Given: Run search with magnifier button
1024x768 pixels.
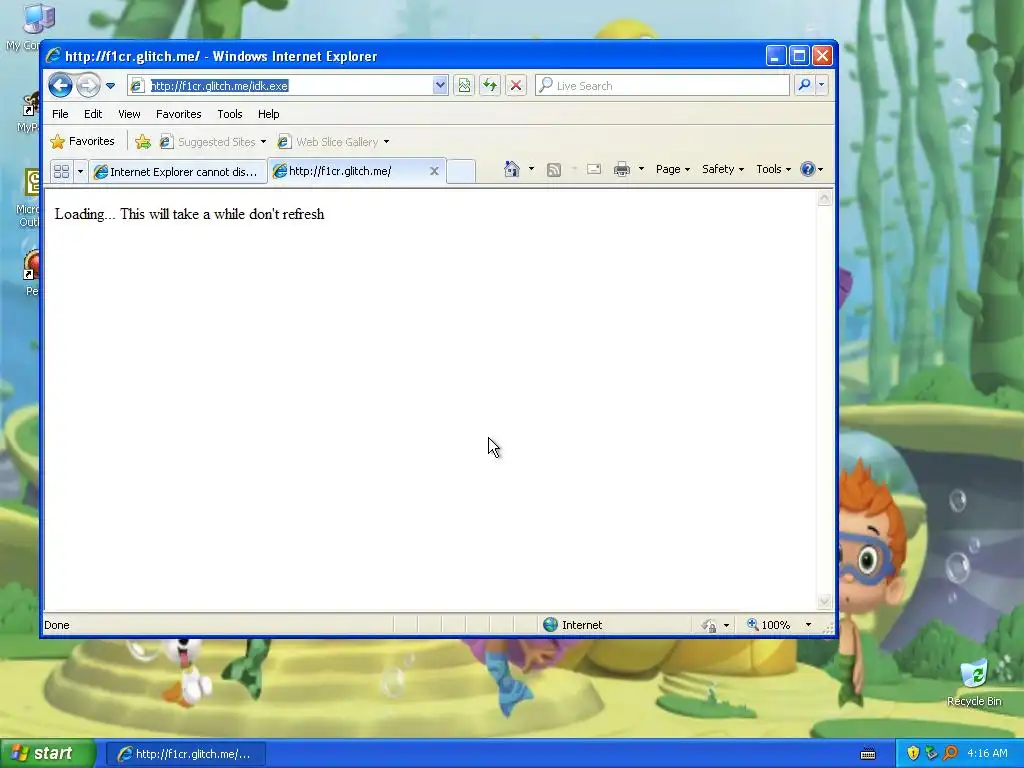Looking at the screenshot, I should pyautogui.click(x=805, y=86).
